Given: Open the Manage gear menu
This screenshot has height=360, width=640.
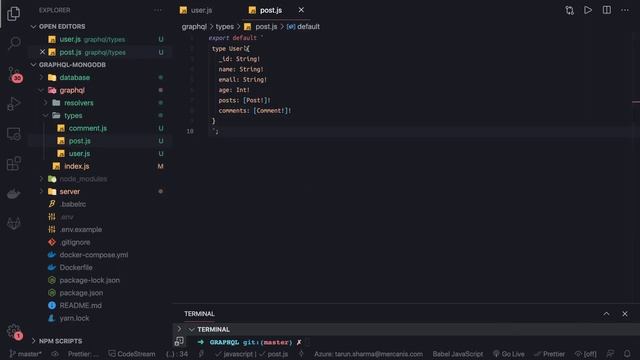Looking at the screenshot, I should (x=14, y=331).
